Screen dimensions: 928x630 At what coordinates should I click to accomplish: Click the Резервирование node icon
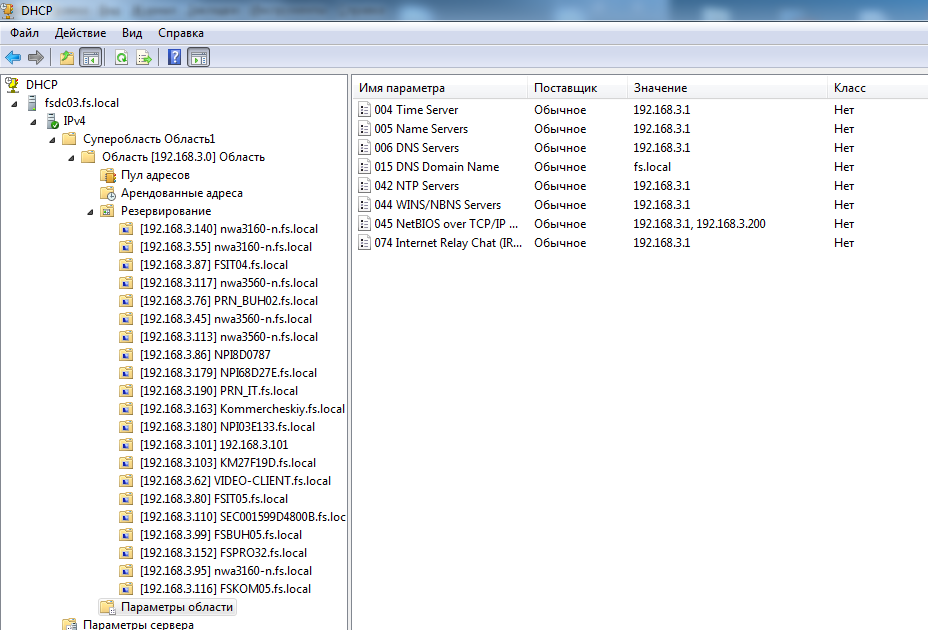point(107,211)
